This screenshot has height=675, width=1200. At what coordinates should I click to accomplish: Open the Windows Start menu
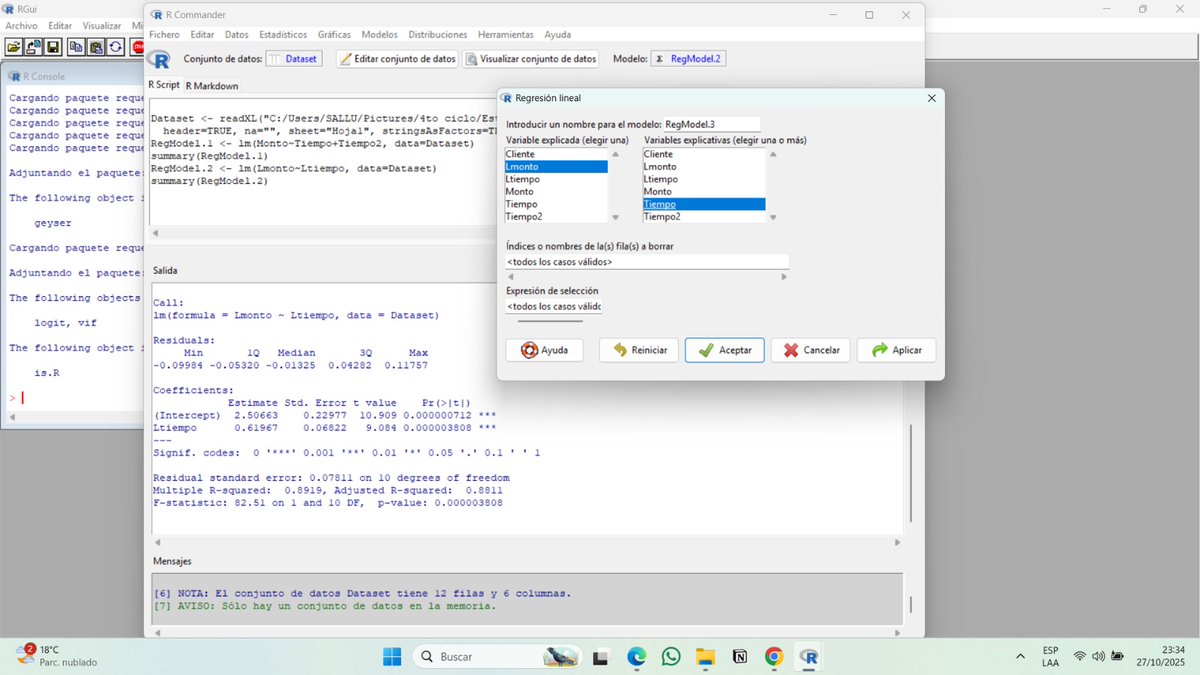[x=392, y=657]
